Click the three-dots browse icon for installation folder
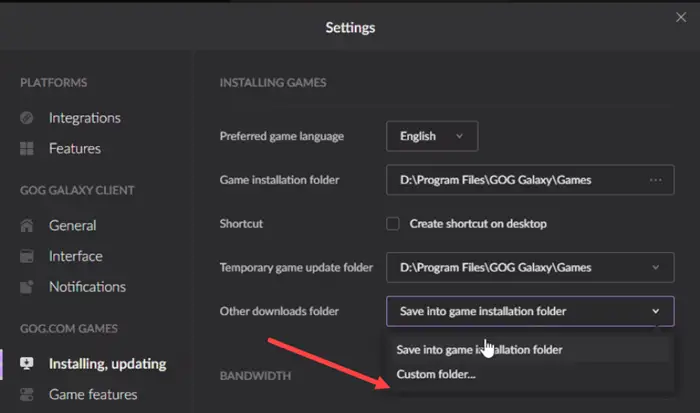700x413 pixels. (655, 180)
